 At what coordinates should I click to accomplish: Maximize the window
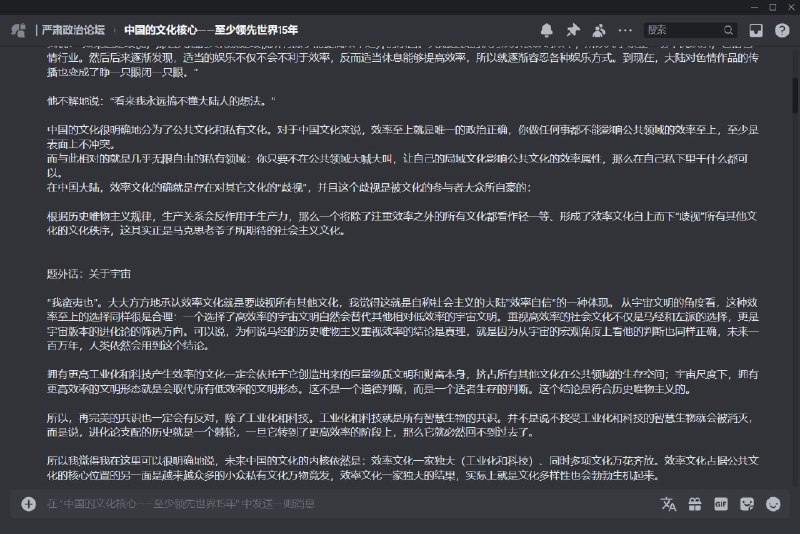click(x=772, y=7)
